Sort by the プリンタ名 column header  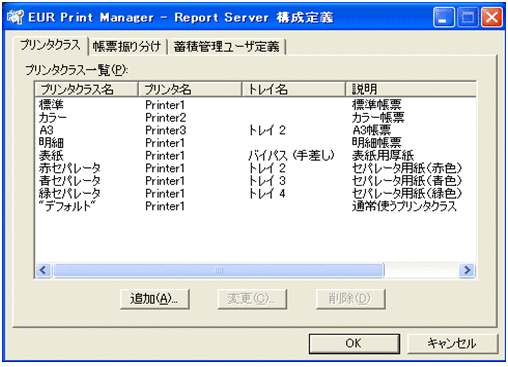pyautogui.click(x=190, y=89)
